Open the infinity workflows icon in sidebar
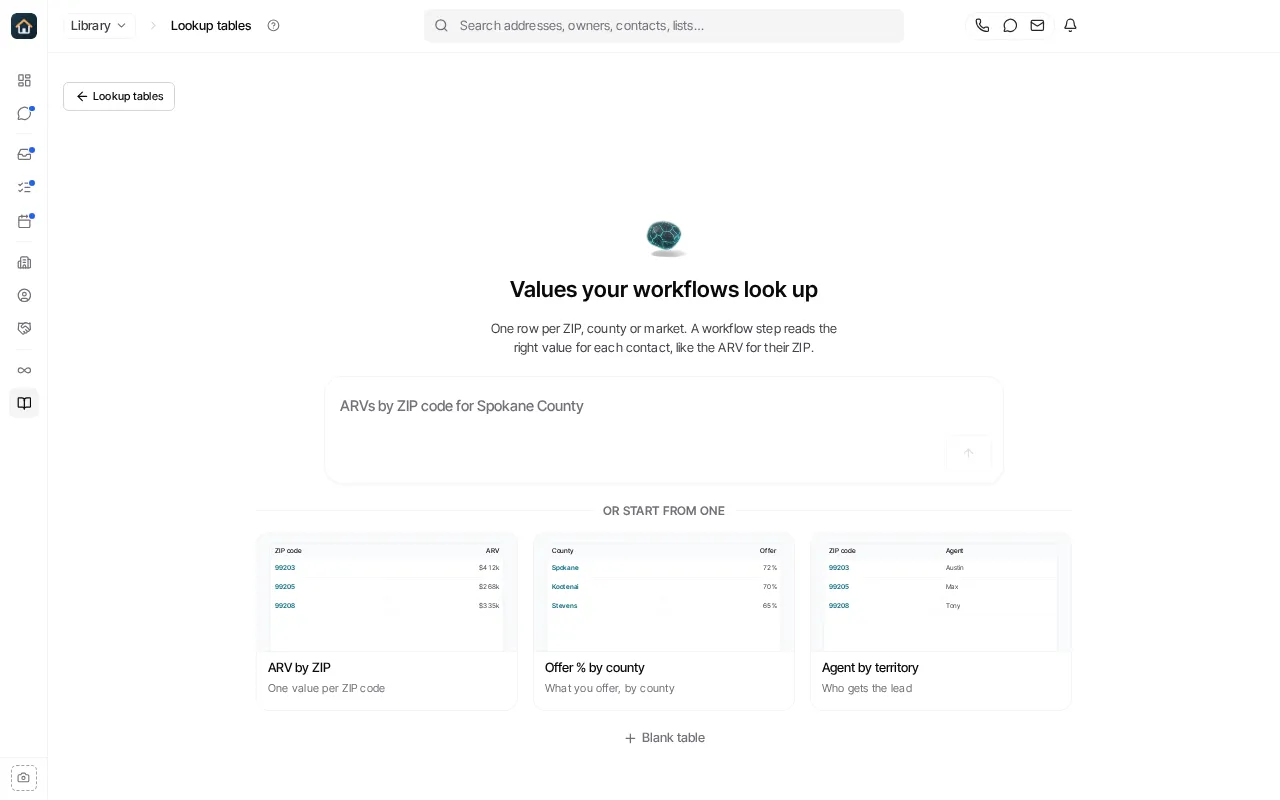 [24, 370]
